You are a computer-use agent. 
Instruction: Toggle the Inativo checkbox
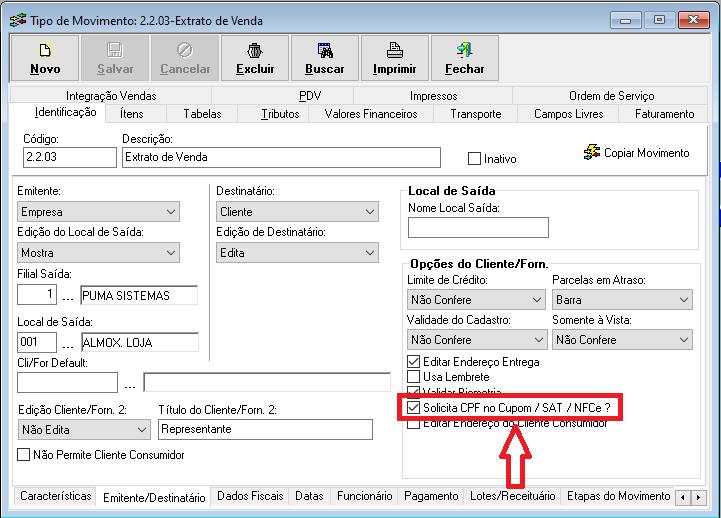click(x=475, y=159)
